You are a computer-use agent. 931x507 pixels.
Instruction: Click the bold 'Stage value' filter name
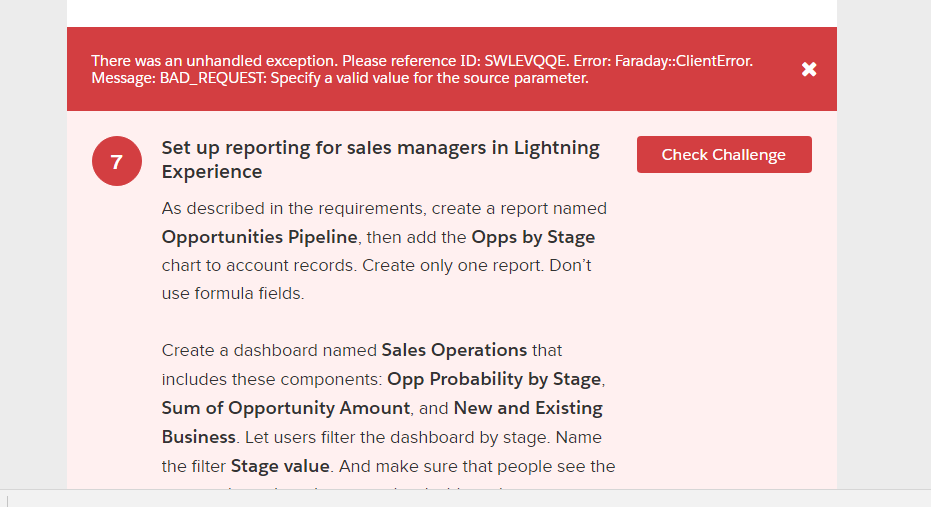pos(280,466)
